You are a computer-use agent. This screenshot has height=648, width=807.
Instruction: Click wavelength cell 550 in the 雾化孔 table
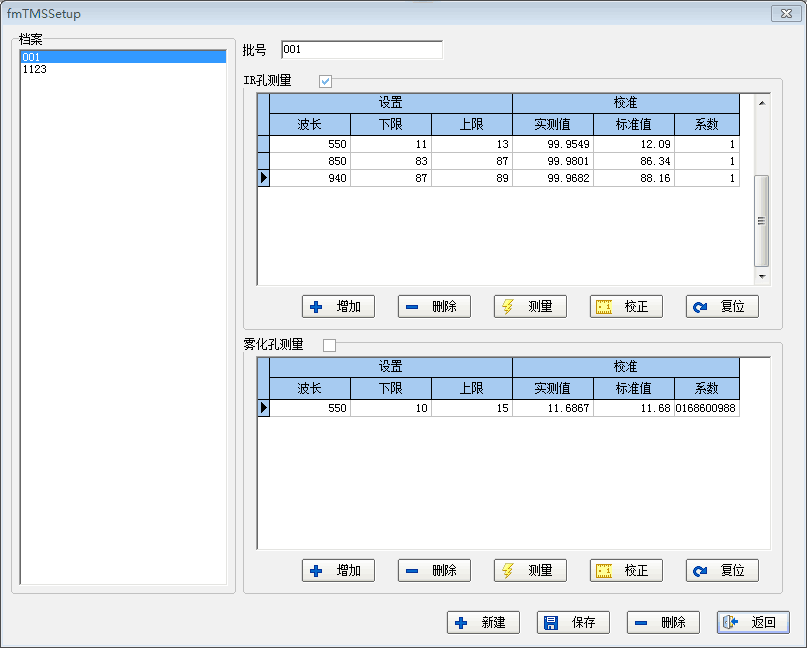coord(310,408)
